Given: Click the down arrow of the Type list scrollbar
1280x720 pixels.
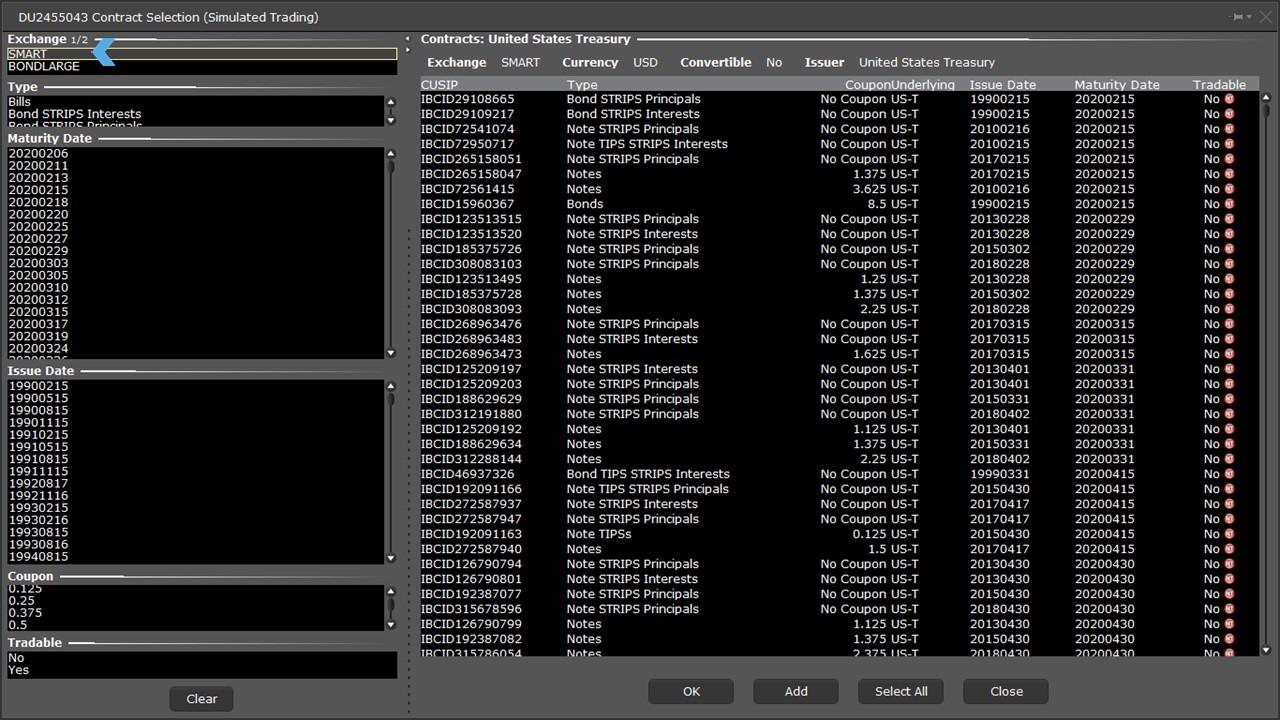Looking at the screenshot, I should 391,120.
